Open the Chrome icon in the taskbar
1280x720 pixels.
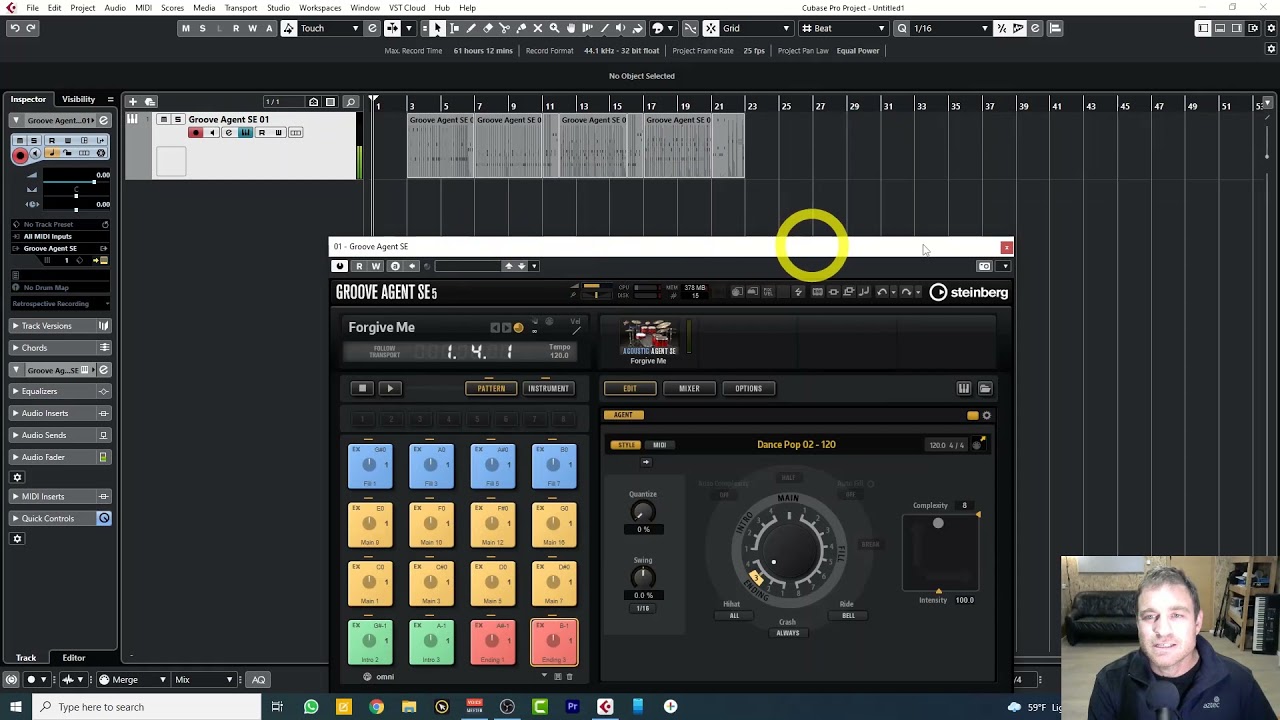pyautogui.click(x=376, y=707)
